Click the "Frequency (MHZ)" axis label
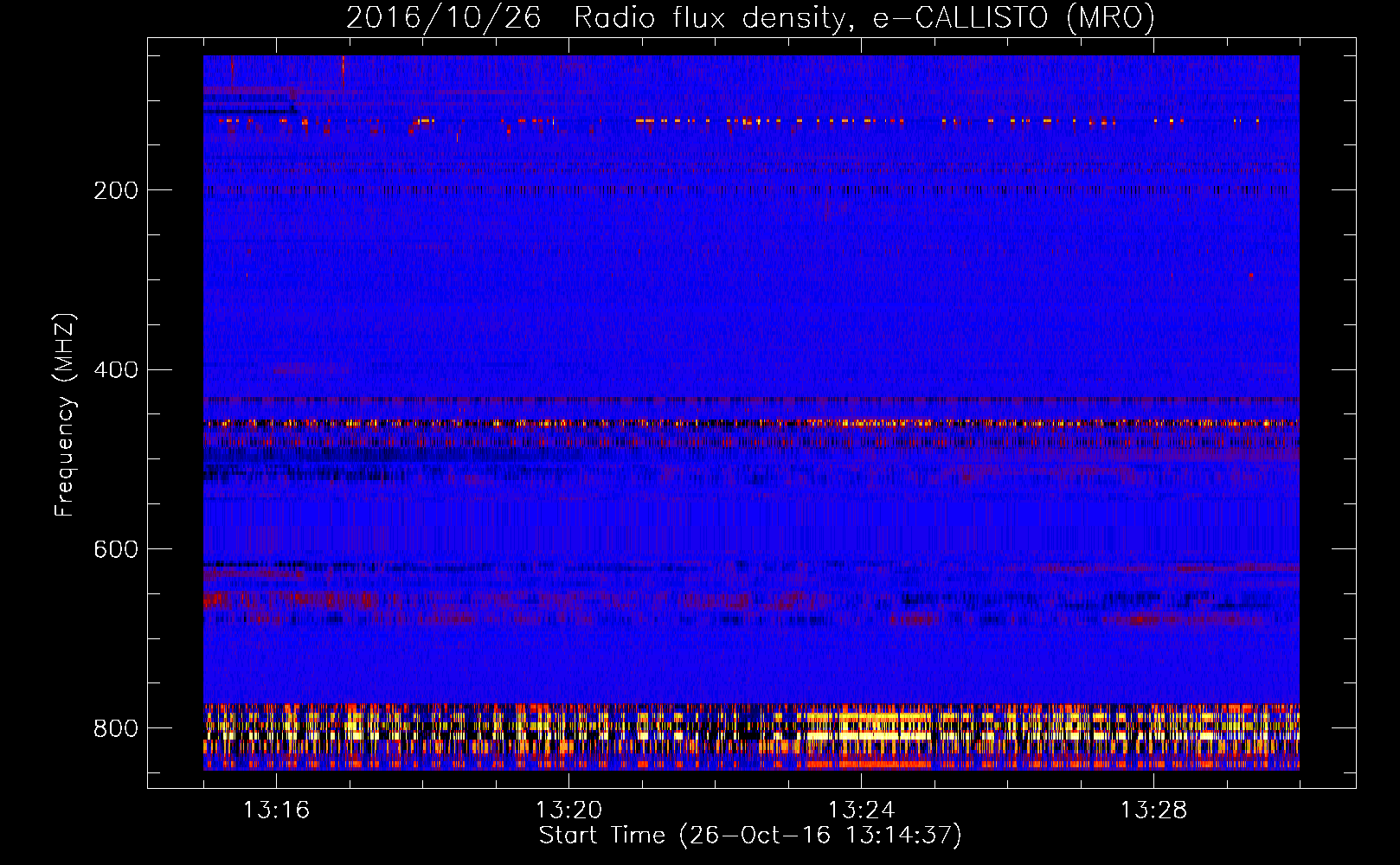 (x=64, y=415)
